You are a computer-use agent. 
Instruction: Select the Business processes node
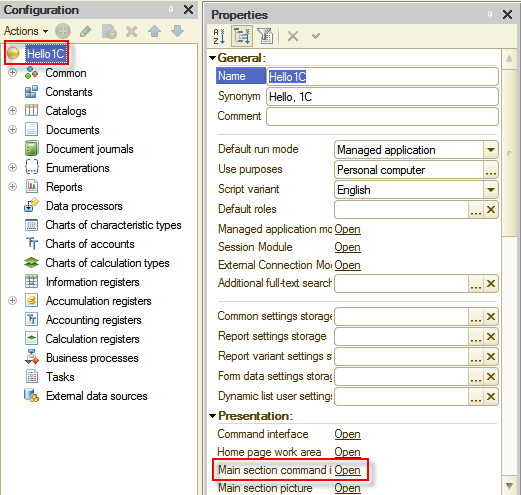click(92, 358)
